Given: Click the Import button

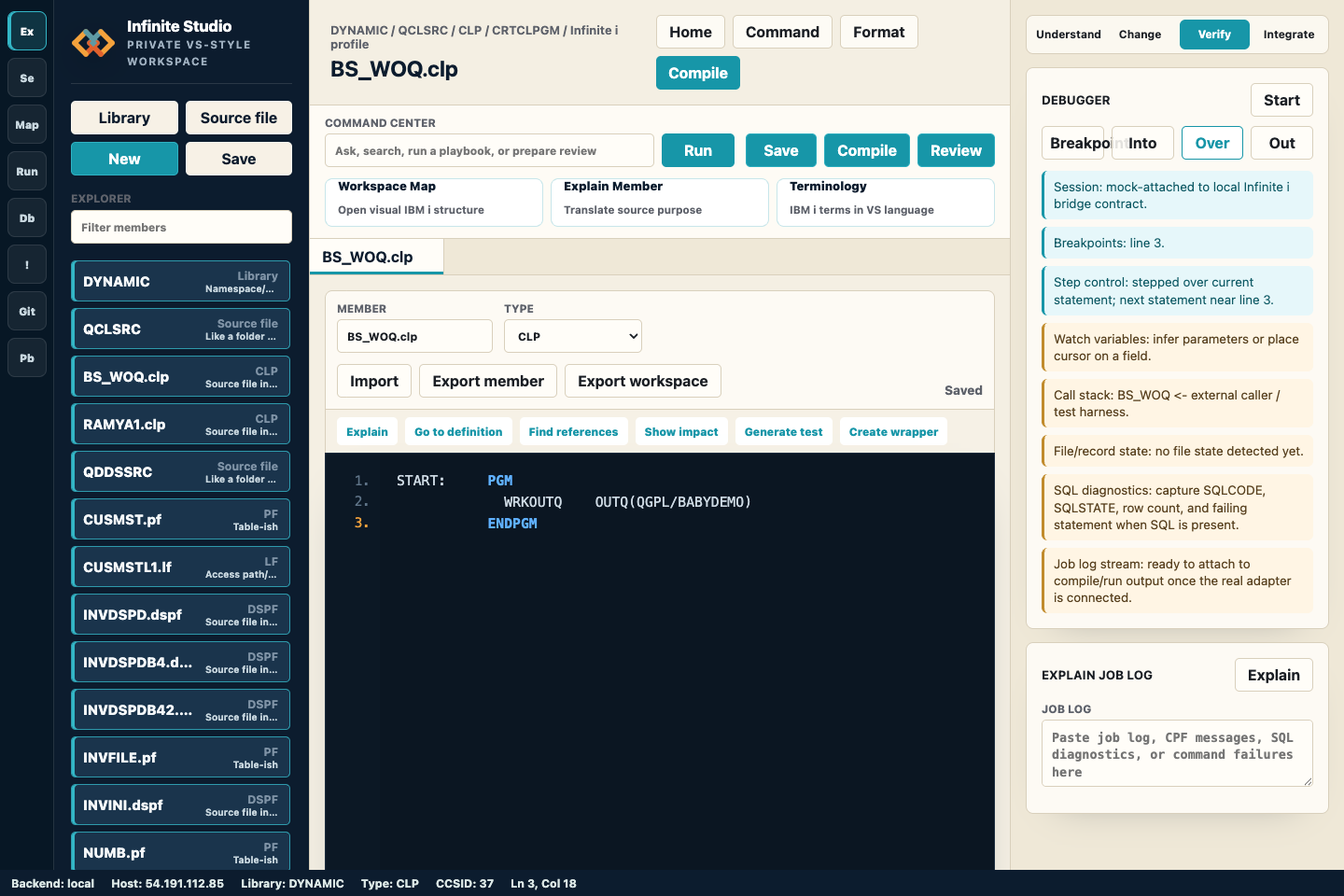Looking at the screenshot, I should click(374, 381).
